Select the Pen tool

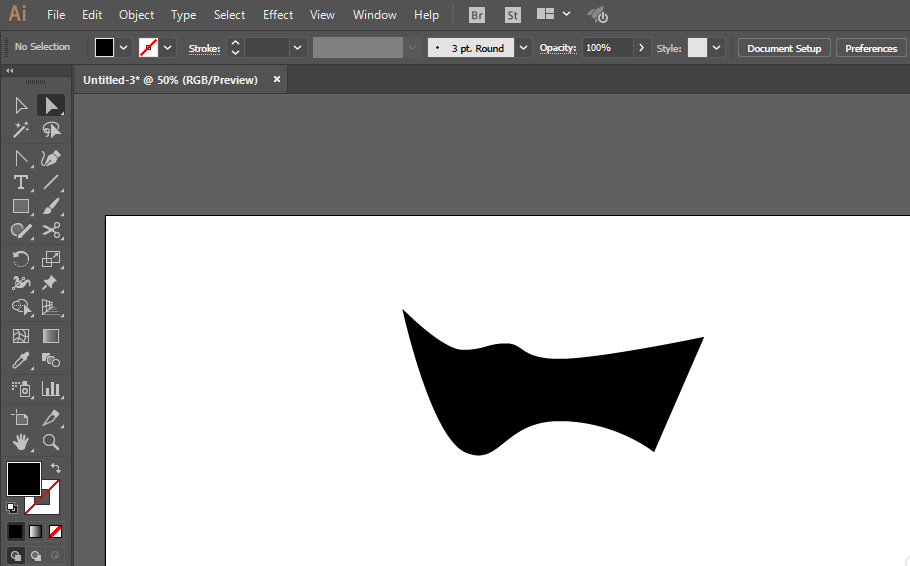tap(51, 158)
